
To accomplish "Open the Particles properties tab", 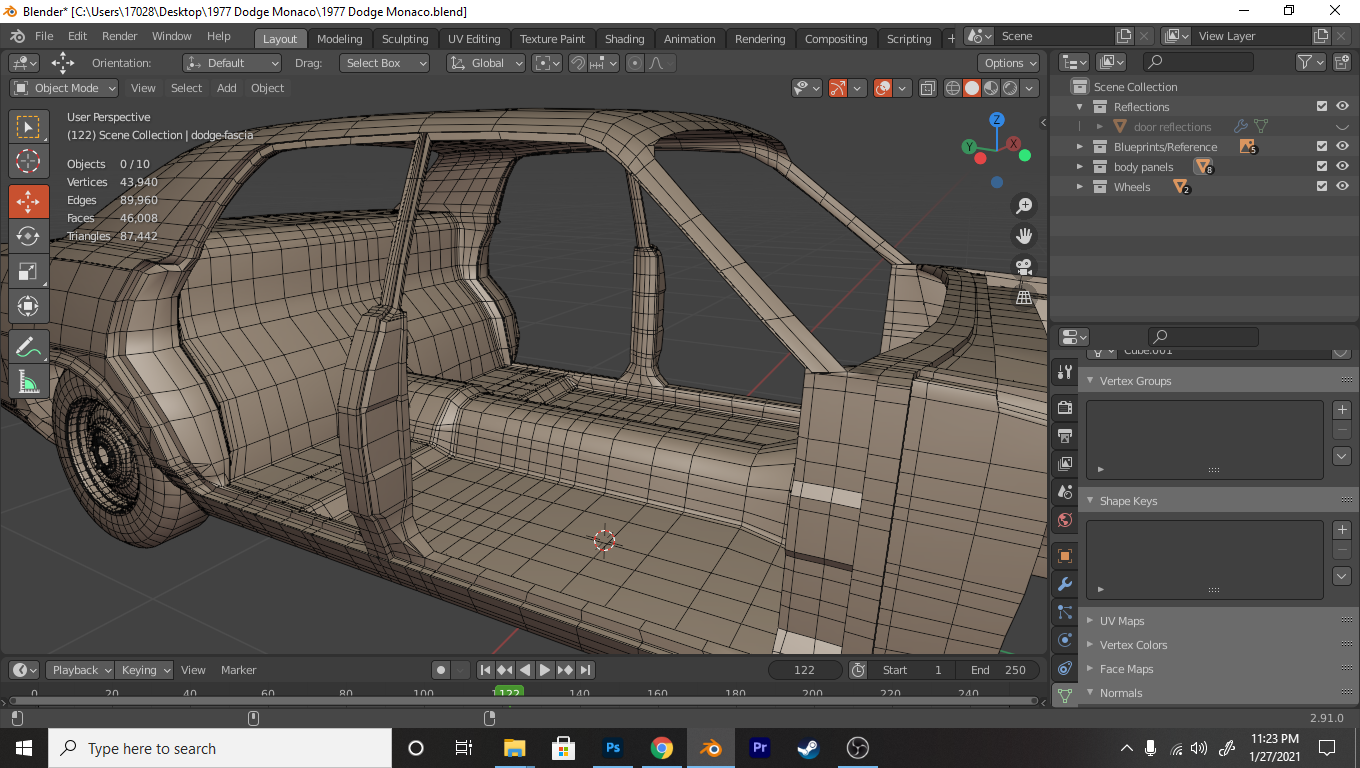I will [1065, 612].
